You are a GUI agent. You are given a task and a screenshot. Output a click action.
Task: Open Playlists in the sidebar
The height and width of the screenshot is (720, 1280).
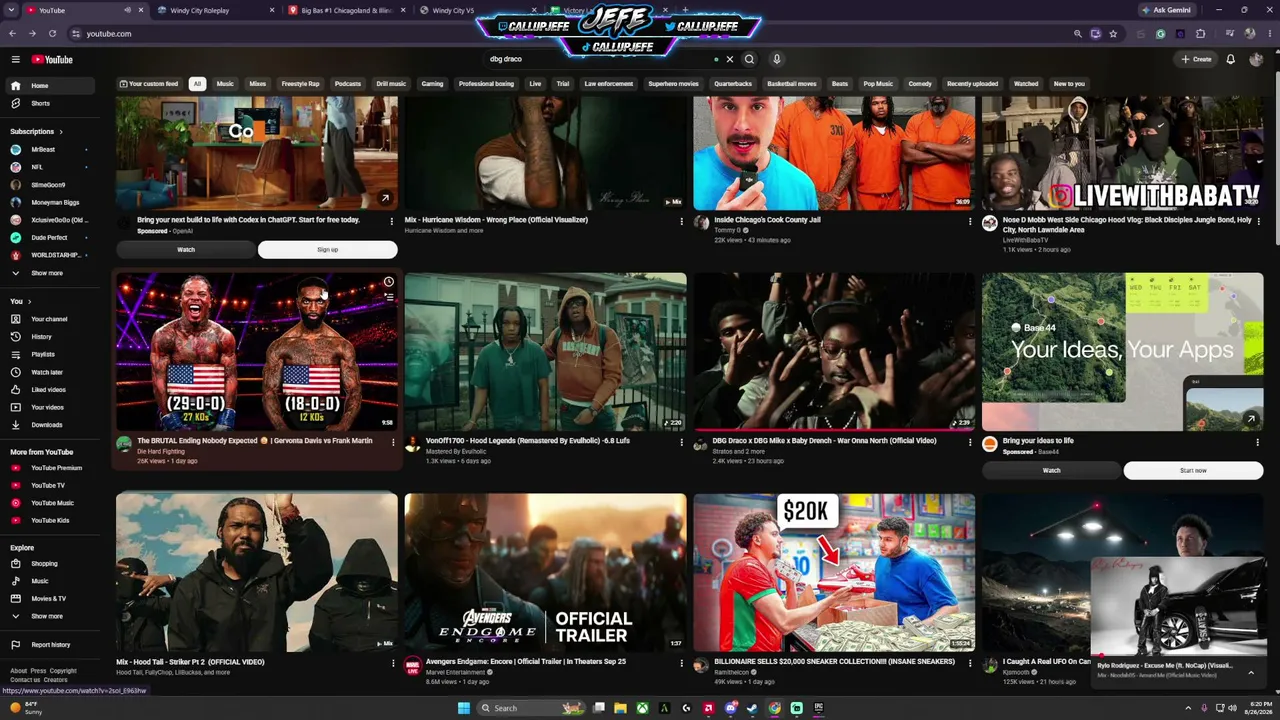coord(52,354)
